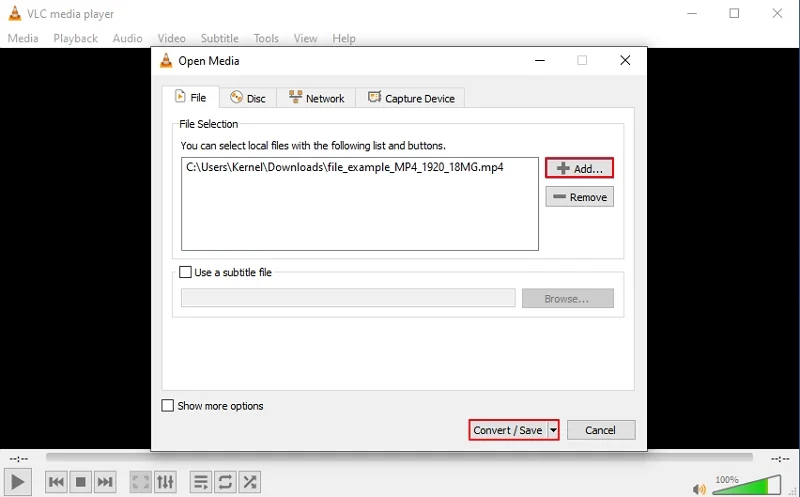
Task: Open the Tools menu
Action: (266, 38)
